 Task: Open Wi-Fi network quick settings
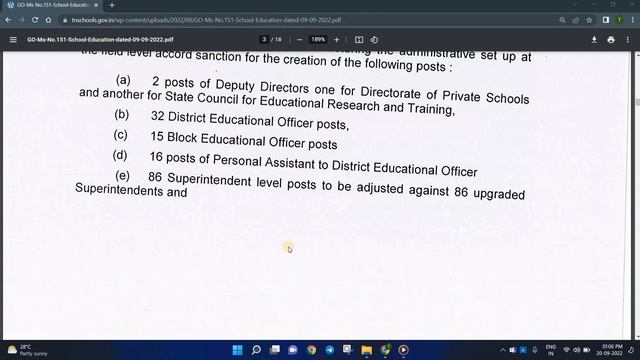(x=566, y=350)
